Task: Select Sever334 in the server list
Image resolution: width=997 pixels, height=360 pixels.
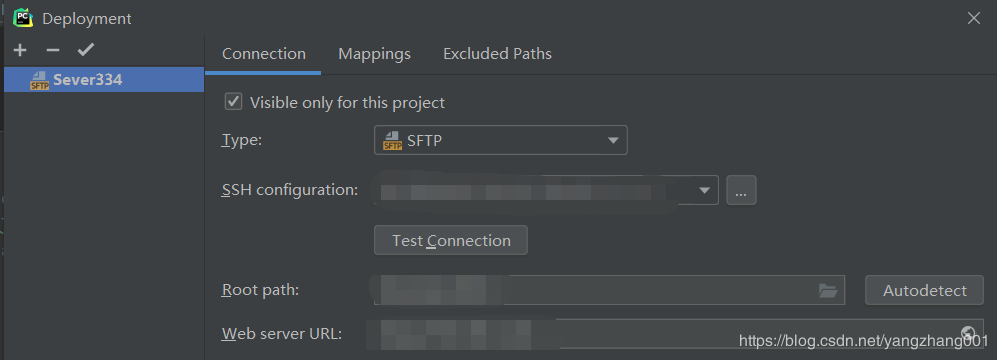Action: click(104, 80)
